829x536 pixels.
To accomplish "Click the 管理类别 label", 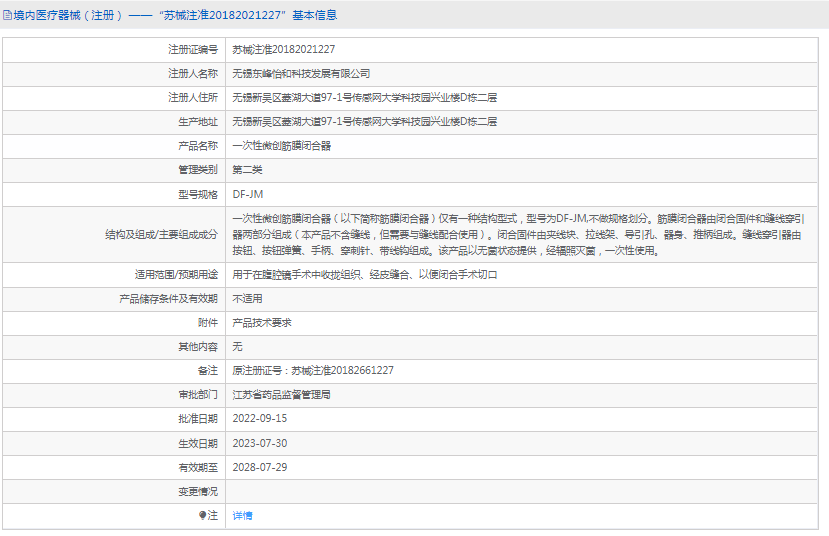I will coord(198,170).
